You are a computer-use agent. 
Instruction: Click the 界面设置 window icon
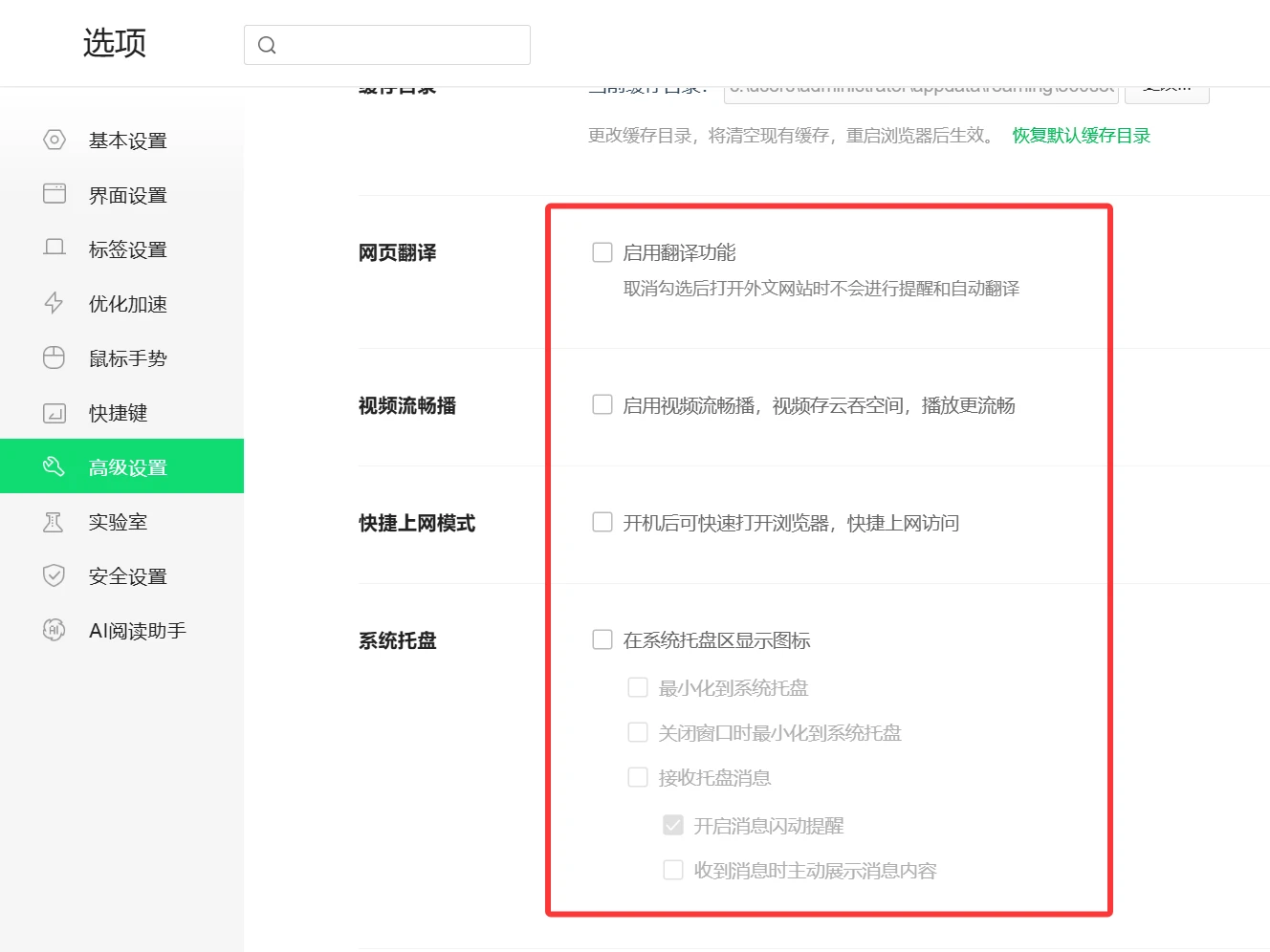click(55, 194)
